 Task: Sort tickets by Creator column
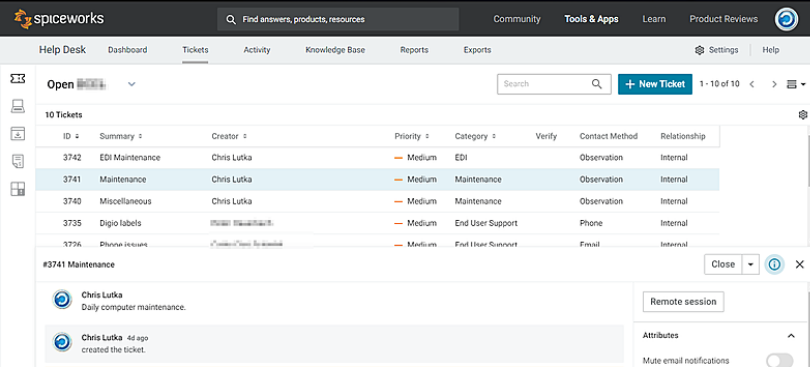coord(229,136)
